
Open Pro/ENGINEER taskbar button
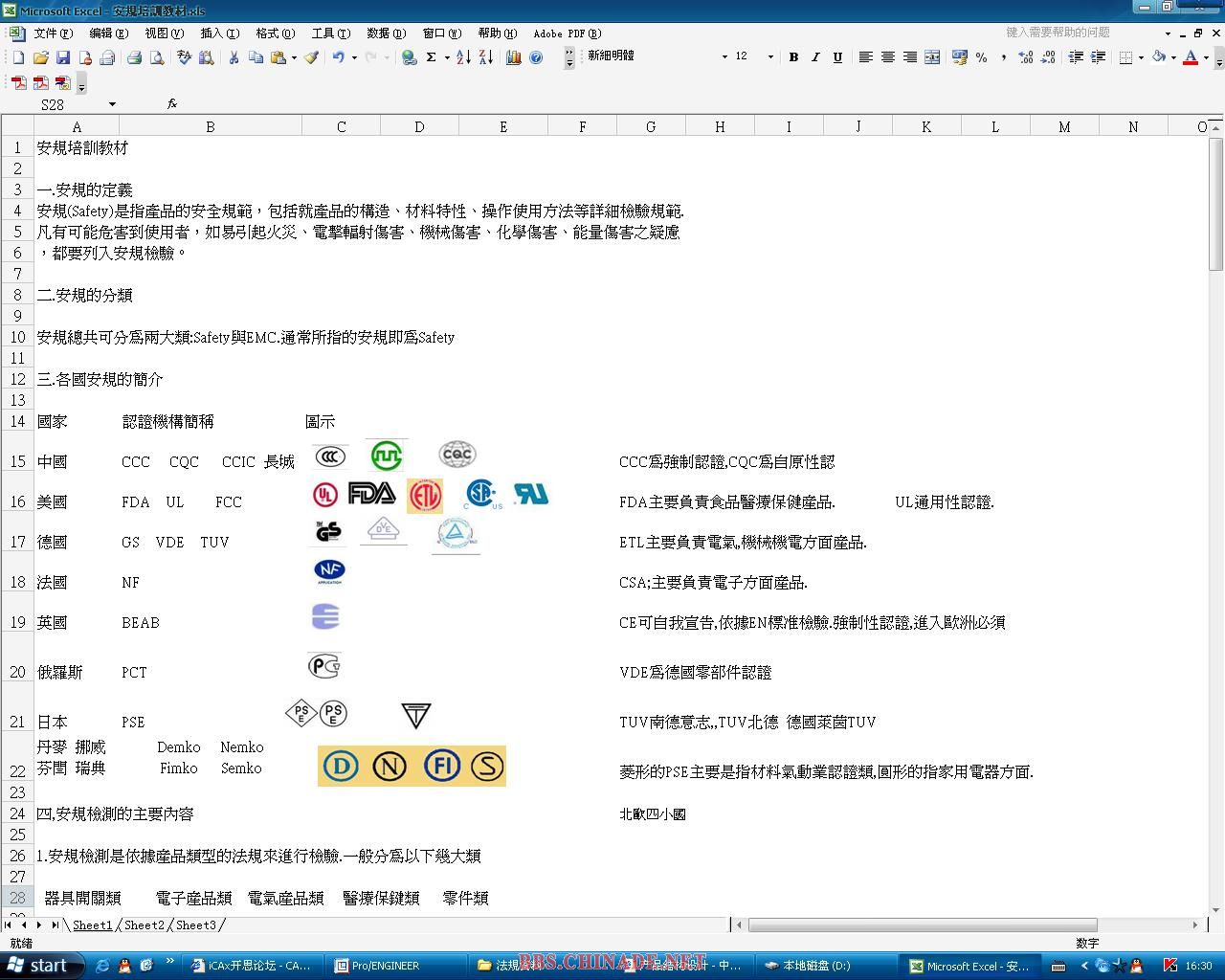coord(395,966)
